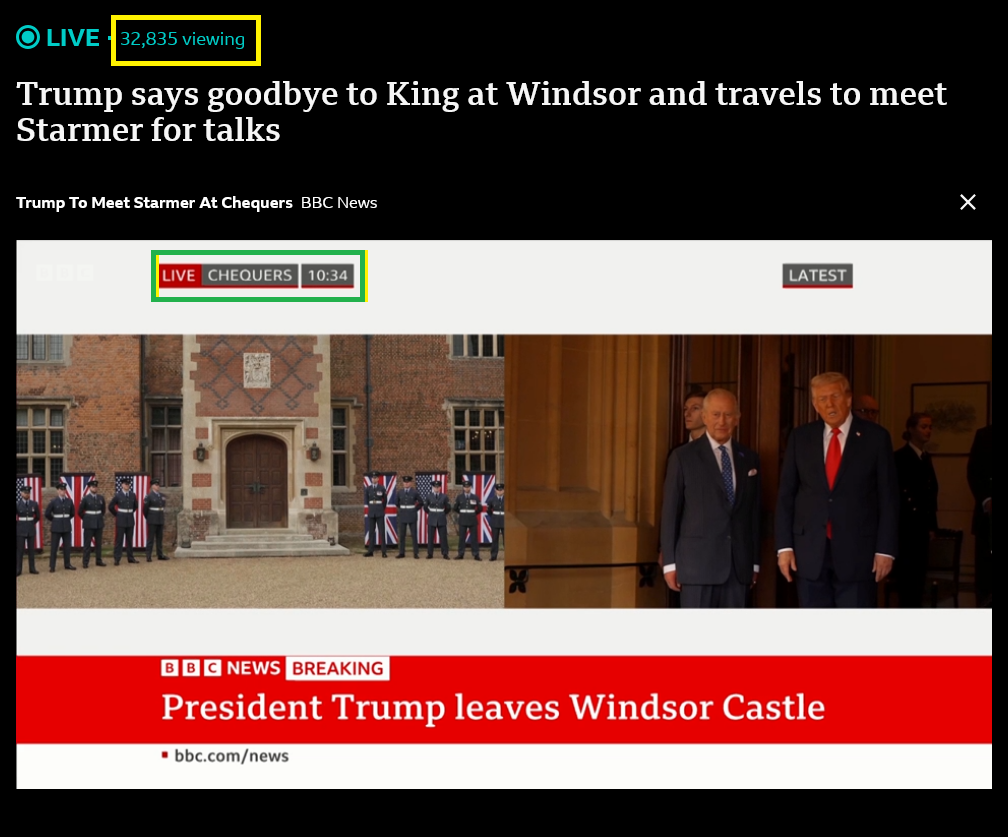Viewport: 1008px width, 837px height.
Task: Click the teal LIVE text label
Action: coord(73,38)
